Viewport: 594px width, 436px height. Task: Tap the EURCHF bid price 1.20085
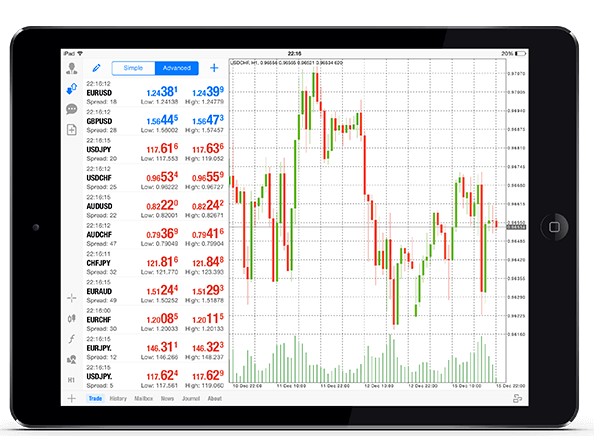162,319
